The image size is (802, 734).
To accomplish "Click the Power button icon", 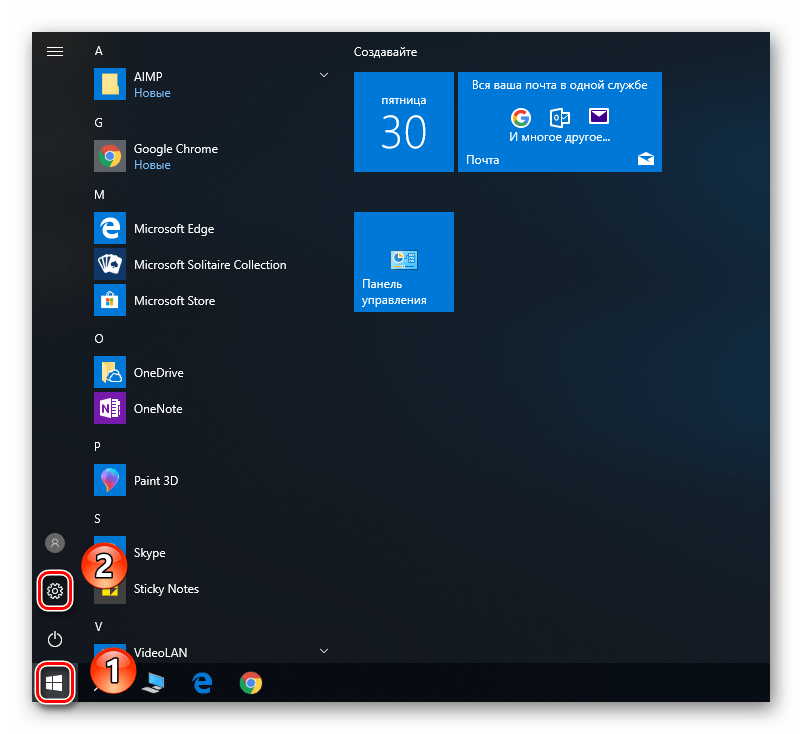I will (55, 639).
